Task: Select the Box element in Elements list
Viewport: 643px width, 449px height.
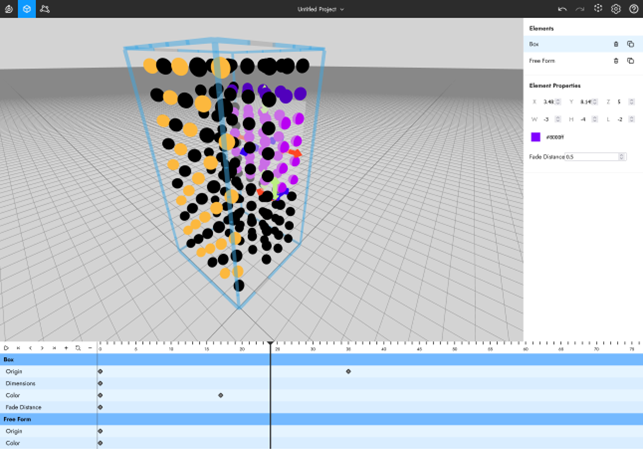Action: [583, 44]
